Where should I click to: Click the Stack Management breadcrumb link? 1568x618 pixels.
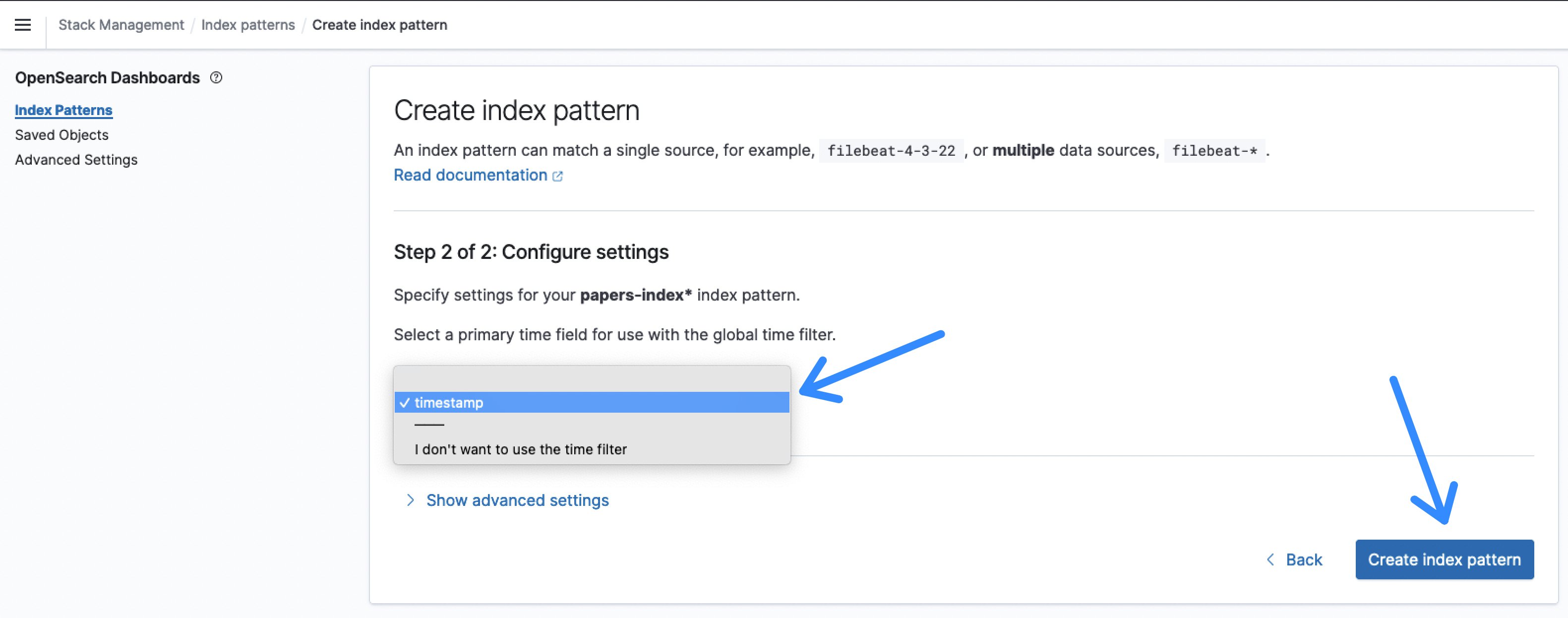[121, 24]
